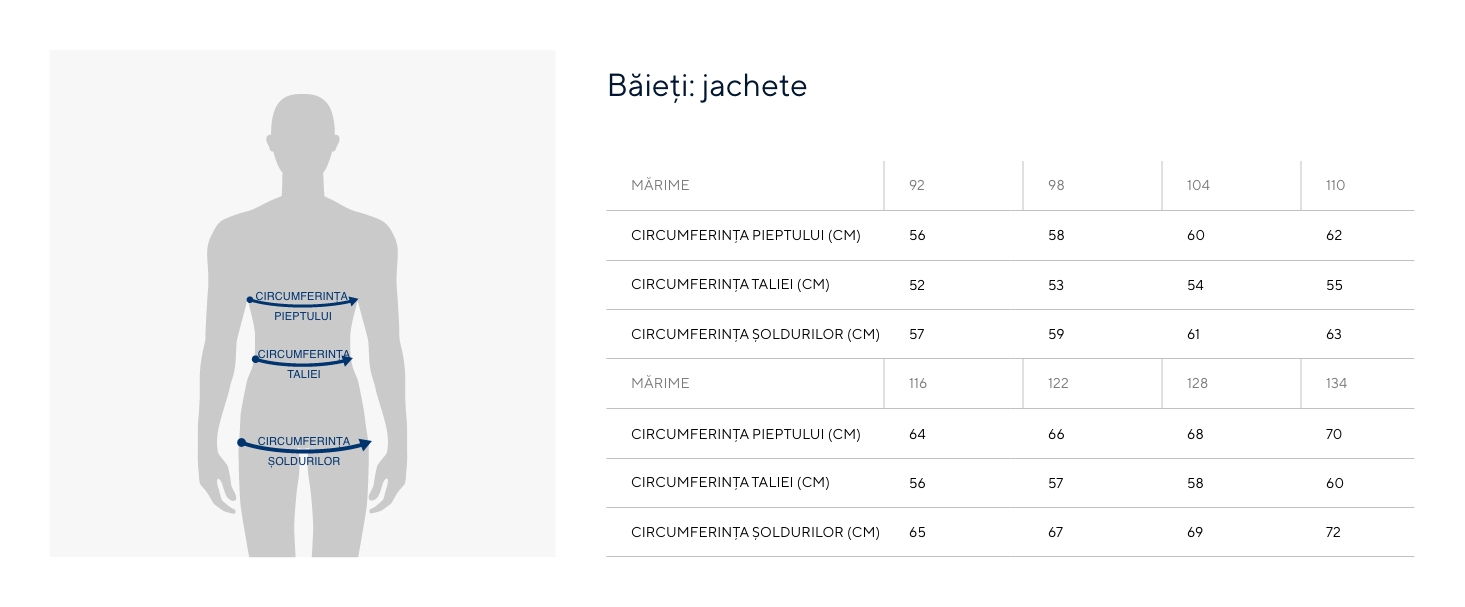Choose the size 110 column header
This screenshot has height=607, width=1465.
pyautogui.click(x=1335, y=185)
